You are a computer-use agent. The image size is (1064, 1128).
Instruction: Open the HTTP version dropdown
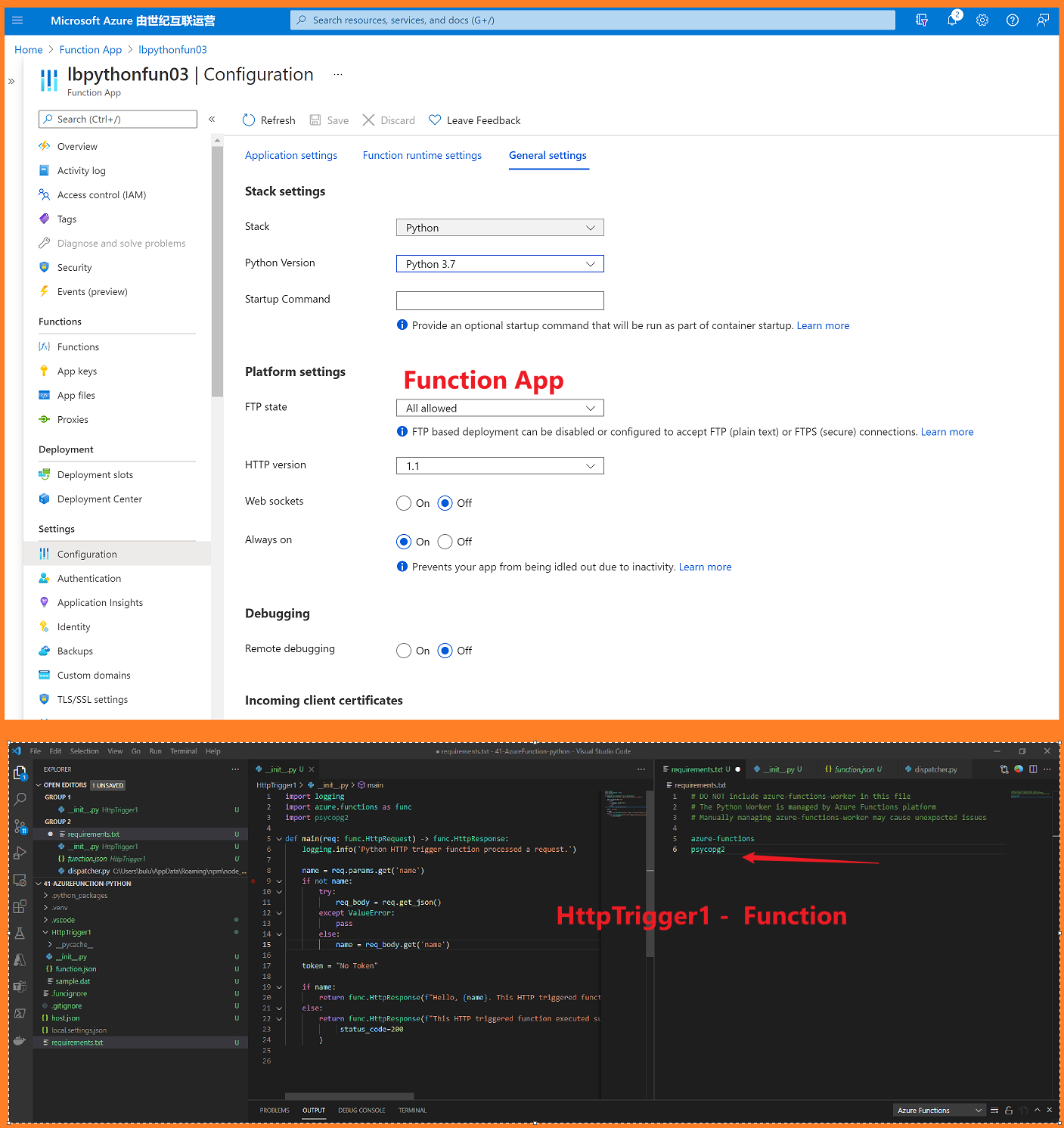pyautogui.click(x=499, y=465)
